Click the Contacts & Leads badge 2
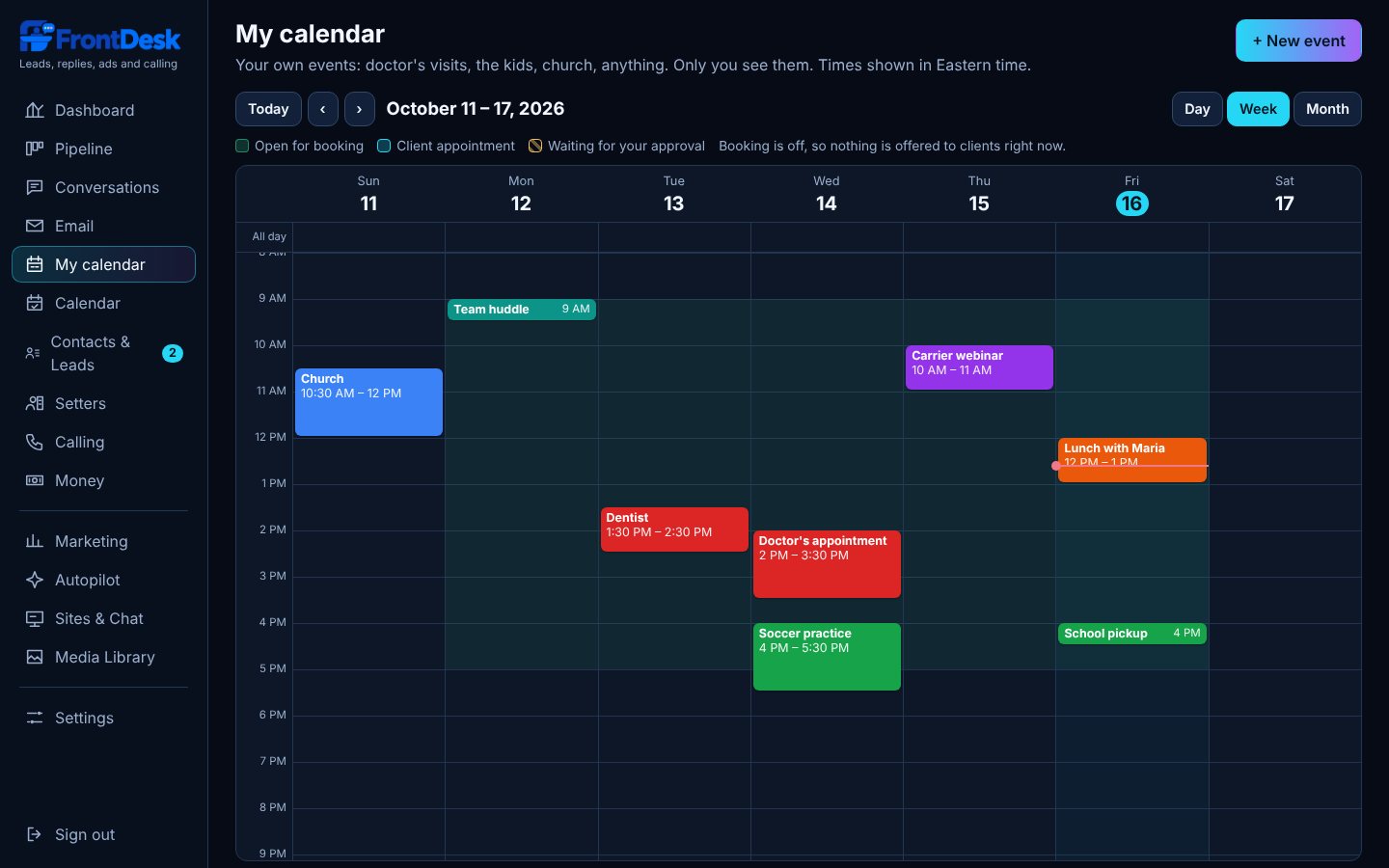Image resolution: width=1389 pixels, height=868 pixels. coord(173,353)
